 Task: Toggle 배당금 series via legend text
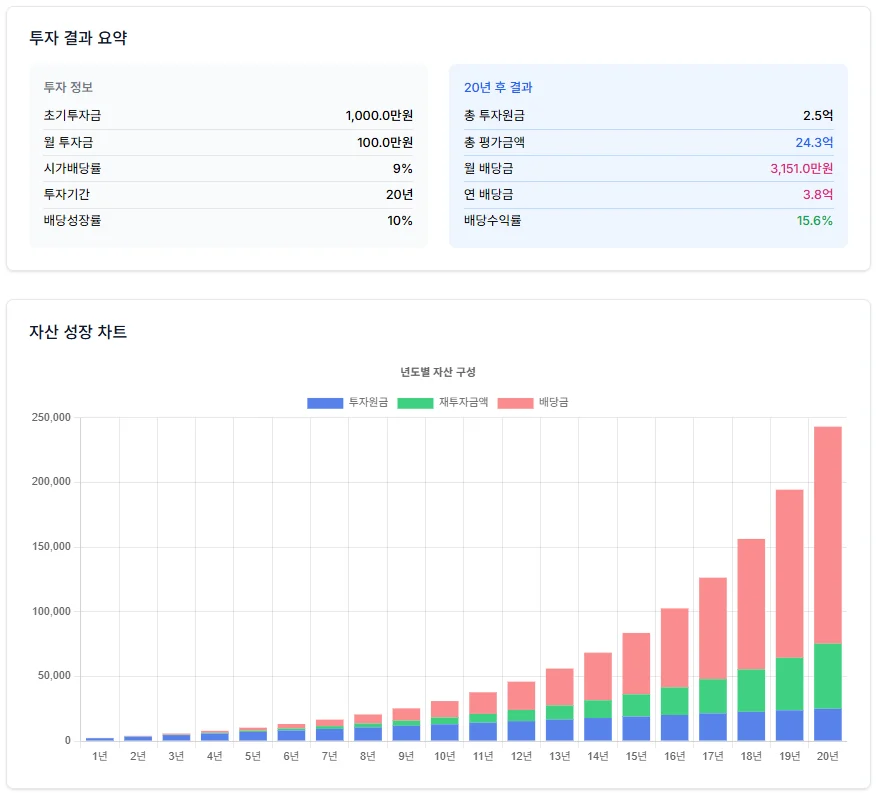(553, 403)
